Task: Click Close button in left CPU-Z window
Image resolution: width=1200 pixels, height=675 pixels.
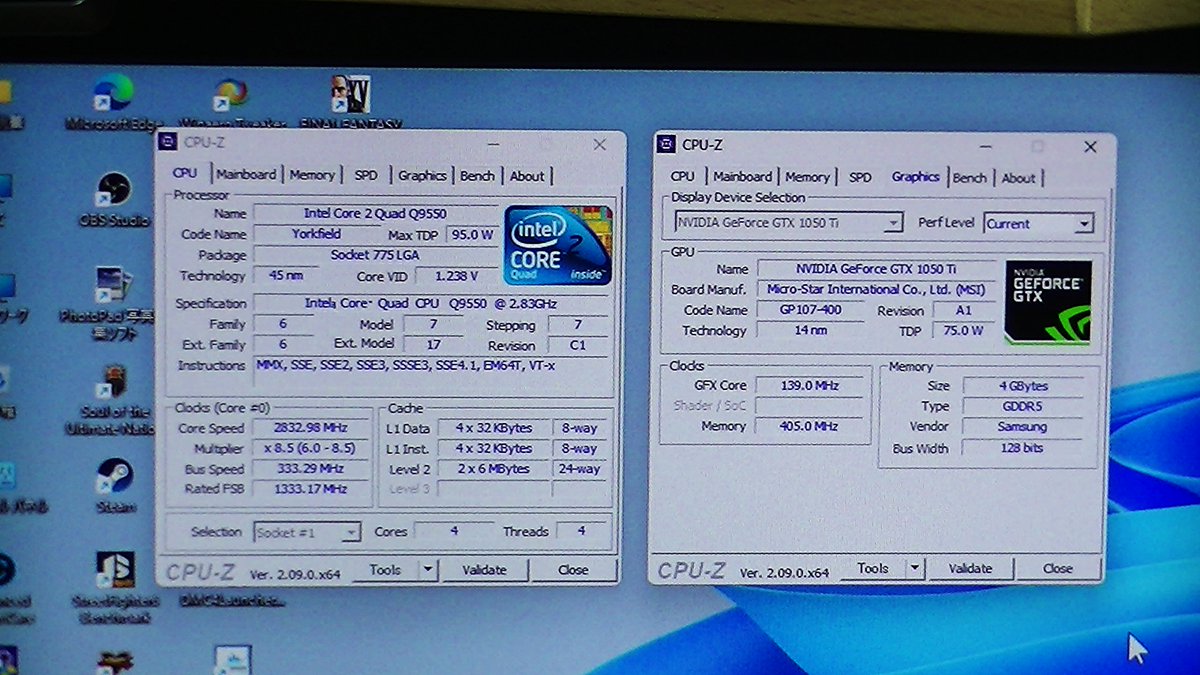Action: 573,569
